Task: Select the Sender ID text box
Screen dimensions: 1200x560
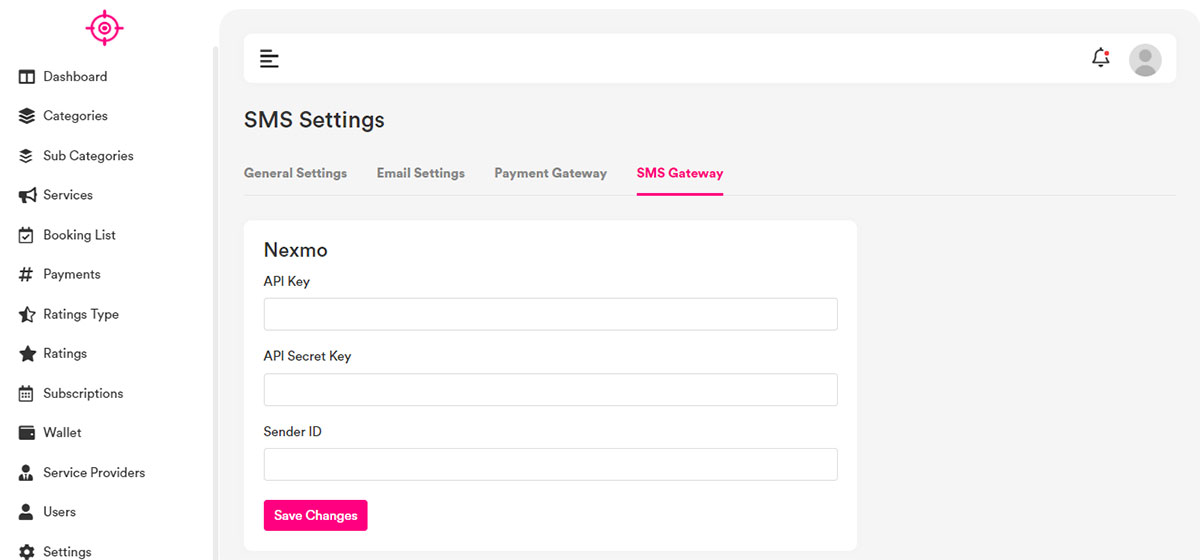Action: 550,464
